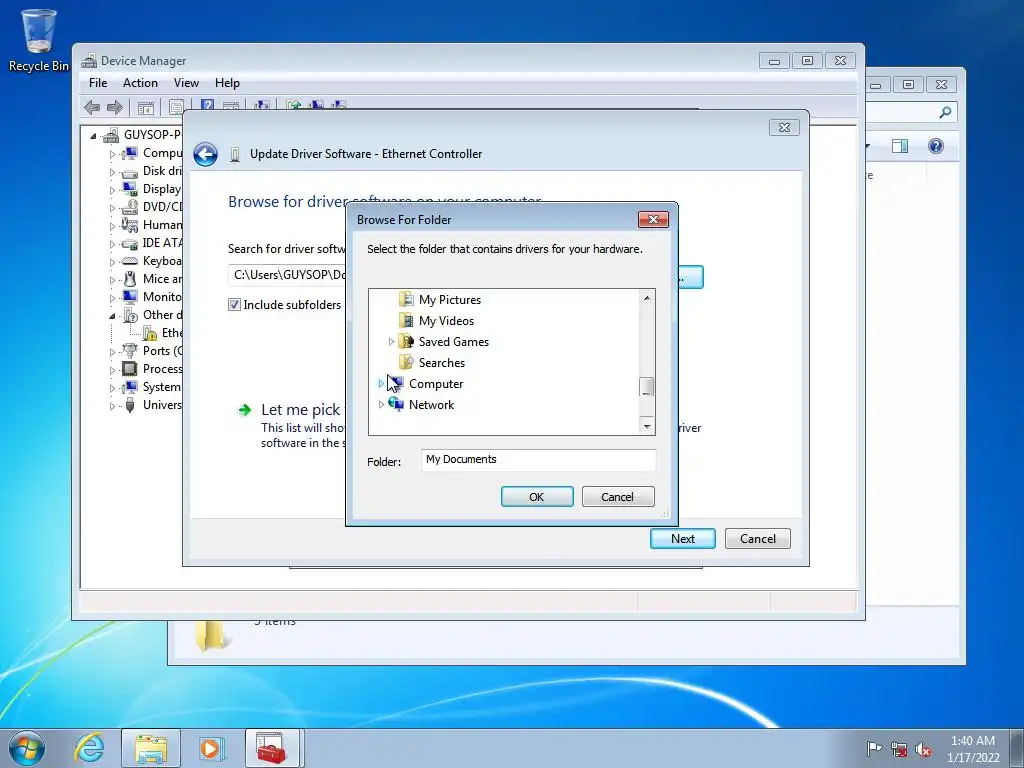Screen dimensions: 1024x768
Task: Expand the Network node in folder tree
Action: (381, 404)
